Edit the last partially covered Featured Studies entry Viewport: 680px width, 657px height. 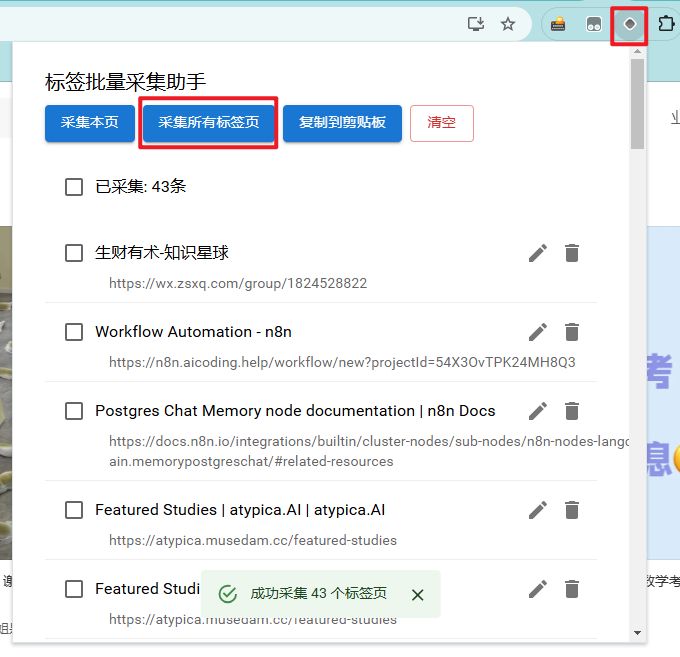tap(538, 589)
